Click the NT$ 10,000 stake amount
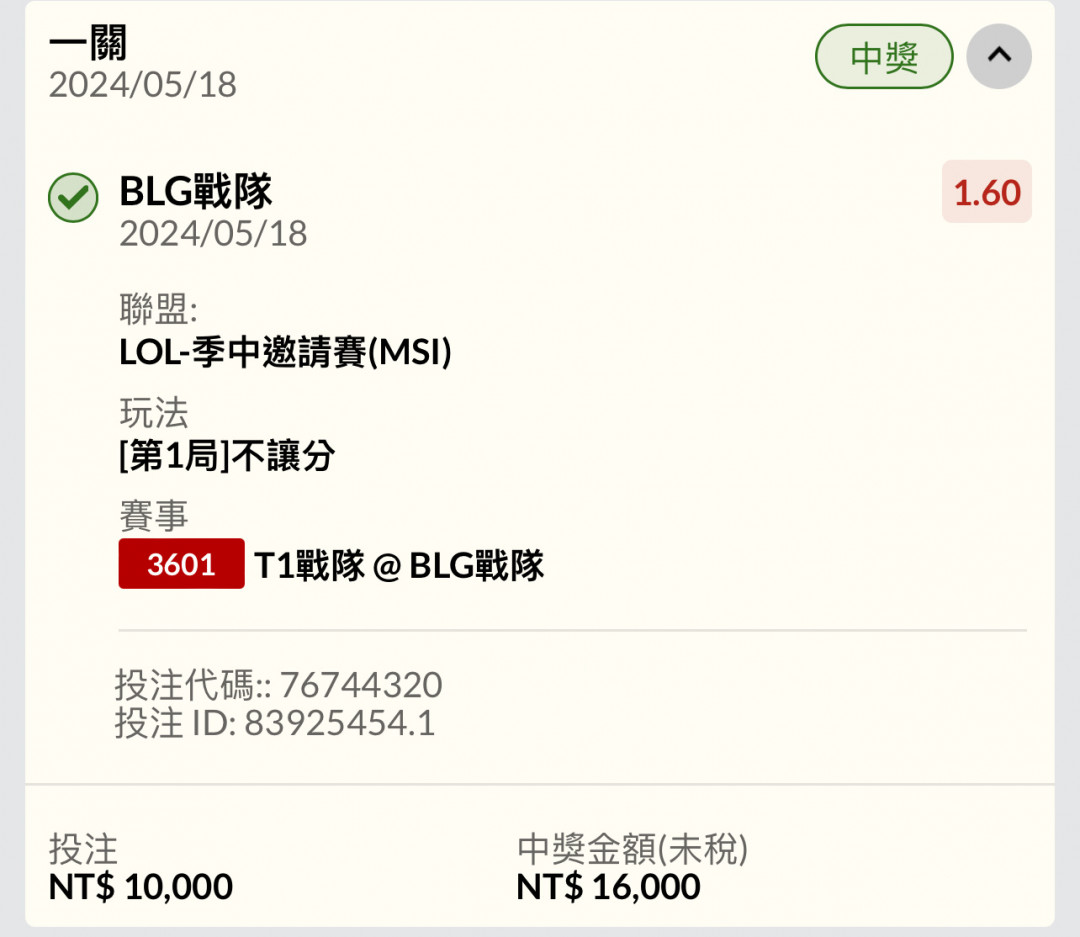 point(141,886)
